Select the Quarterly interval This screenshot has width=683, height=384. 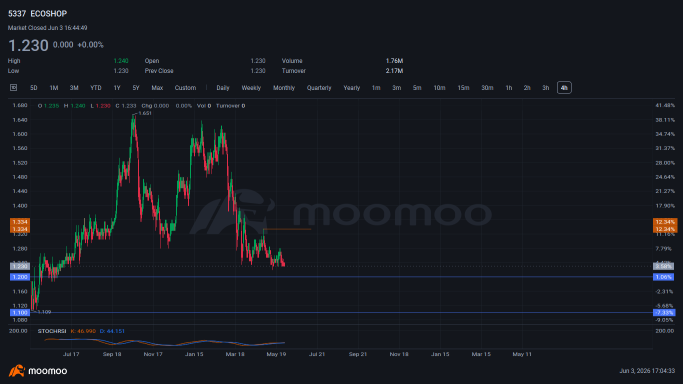(x=319, y=88)
